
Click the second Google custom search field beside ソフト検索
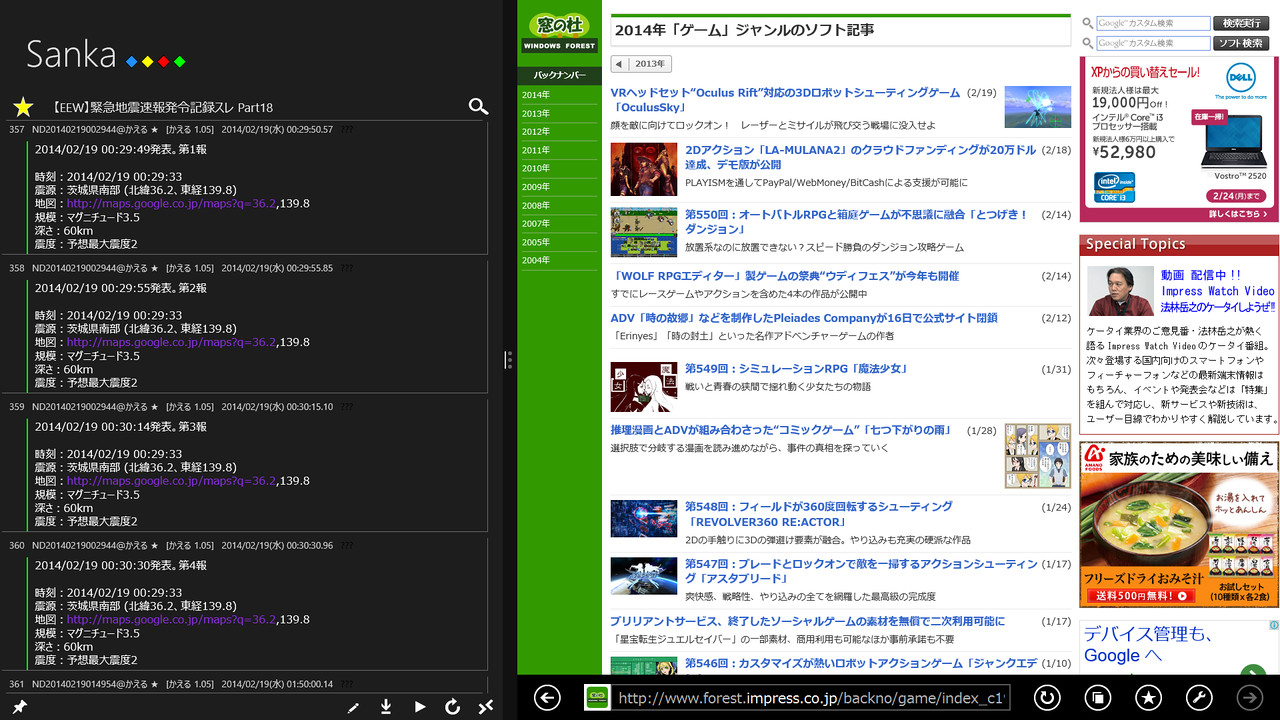point(1153,43)
